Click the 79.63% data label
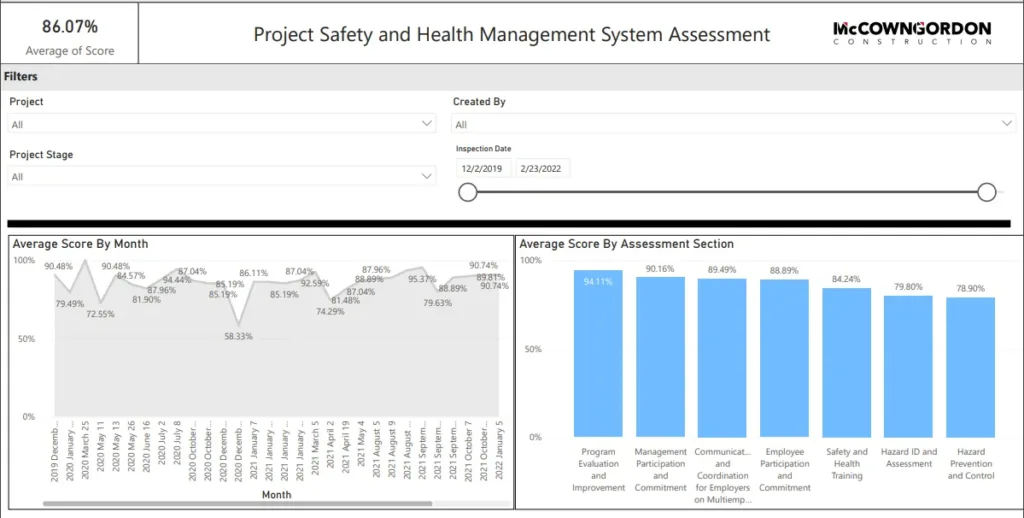The width and height of the screenshot is (1024, 518). pyautogui.click(x=437, y=303)
